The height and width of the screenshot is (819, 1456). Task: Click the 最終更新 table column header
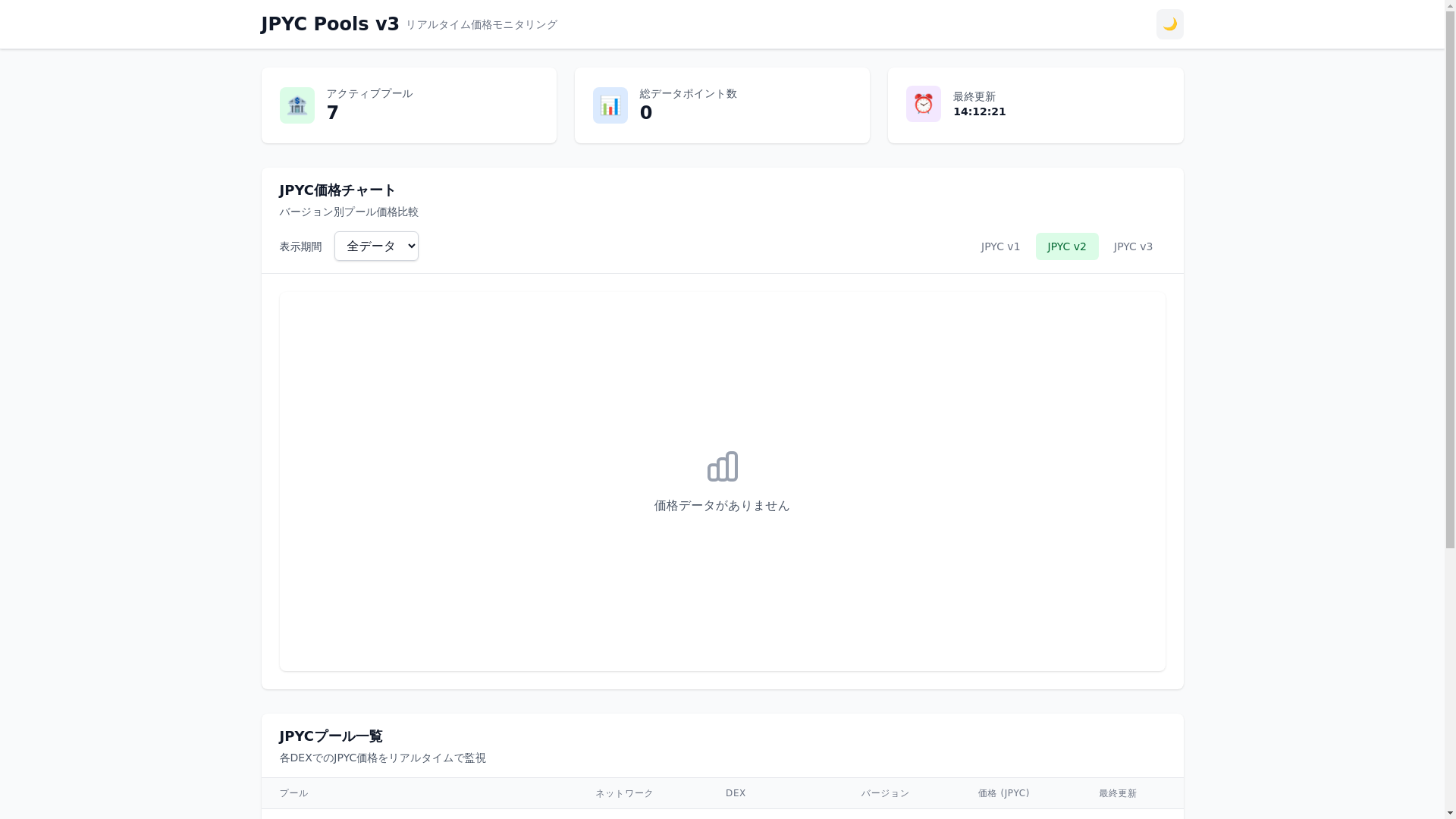click(x=1118, y=793)
